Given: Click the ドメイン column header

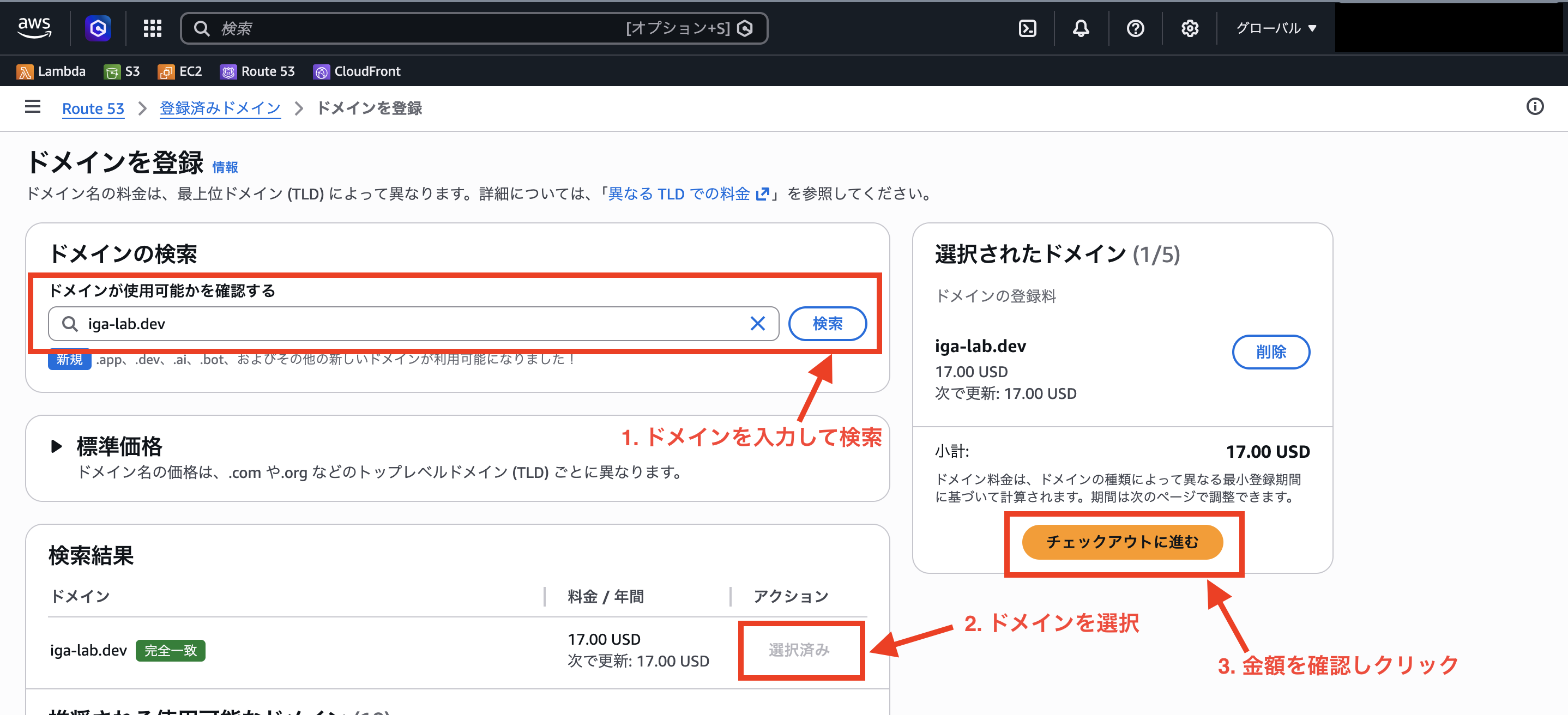Looking at the screenshot, I should (80, 596).
